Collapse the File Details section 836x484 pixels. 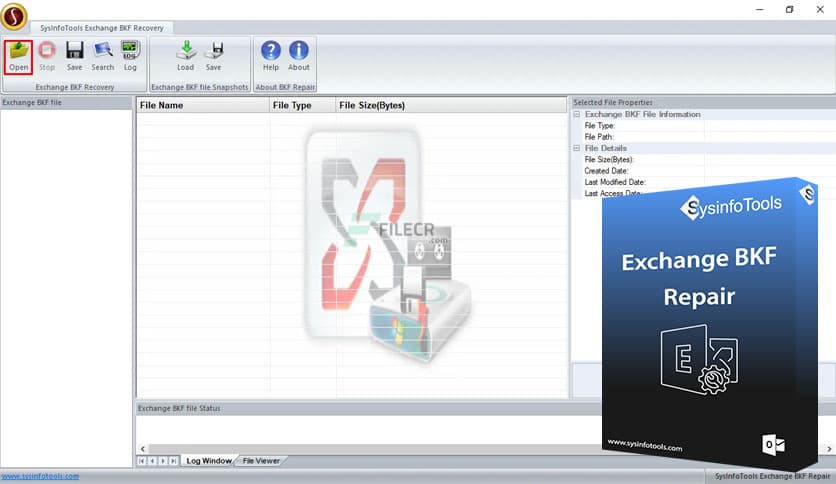(576, 148)
